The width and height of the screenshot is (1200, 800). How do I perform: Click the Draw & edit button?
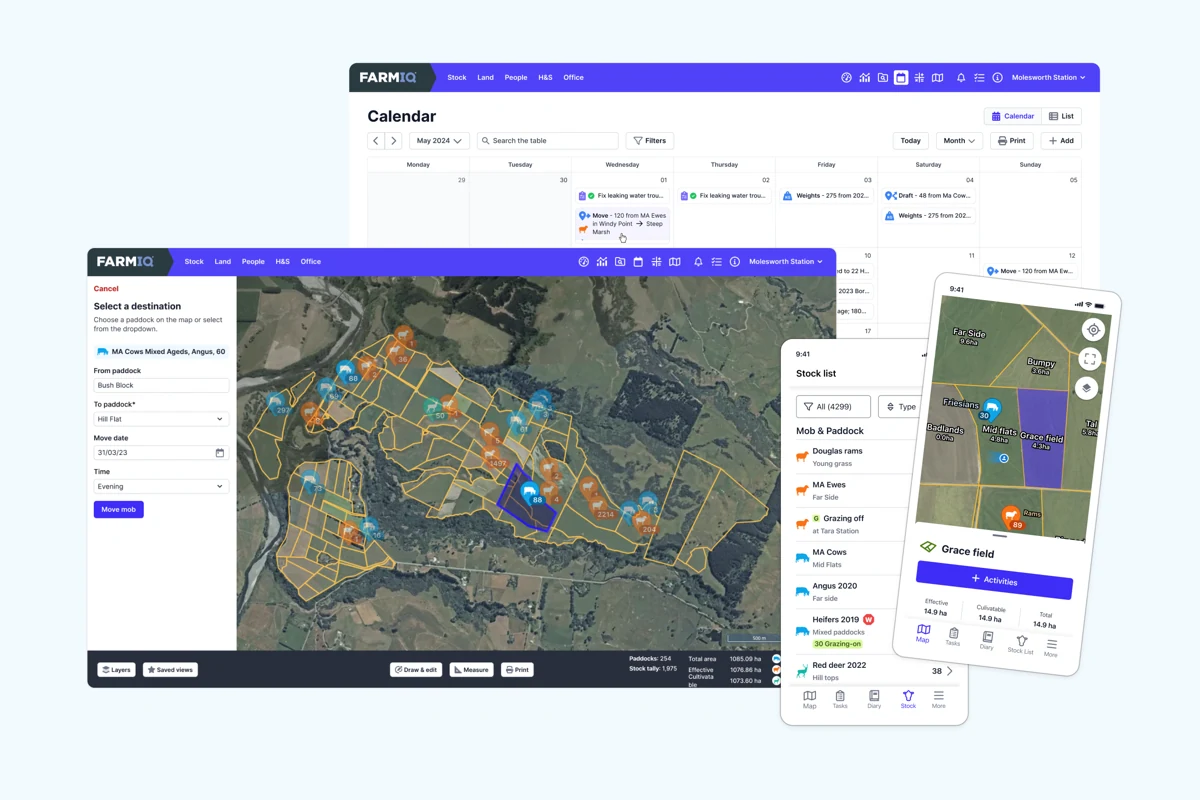[416, 670]
